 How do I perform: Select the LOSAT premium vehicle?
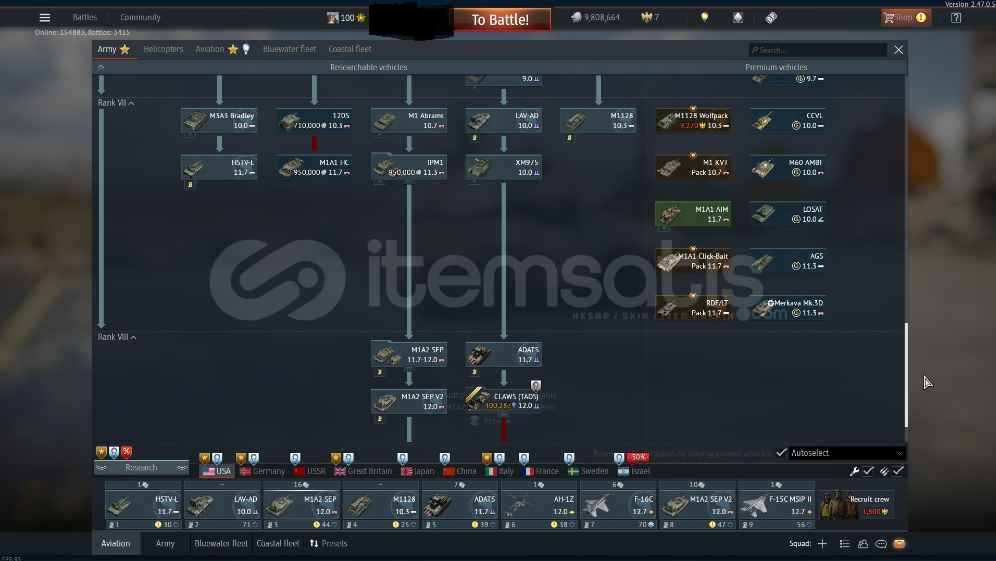[x=788, y=215]
